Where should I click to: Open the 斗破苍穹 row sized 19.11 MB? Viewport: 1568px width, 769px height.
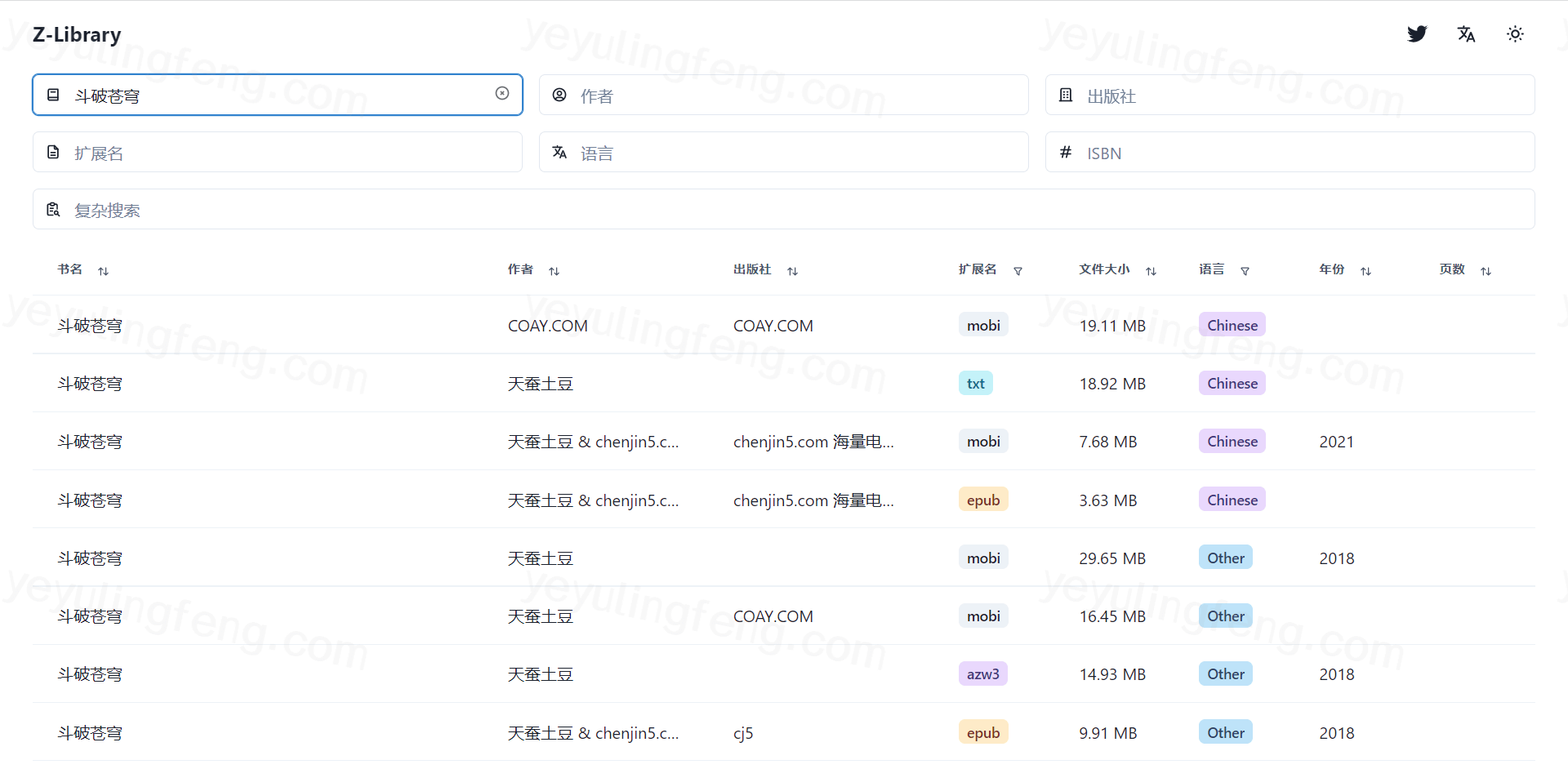784,325
